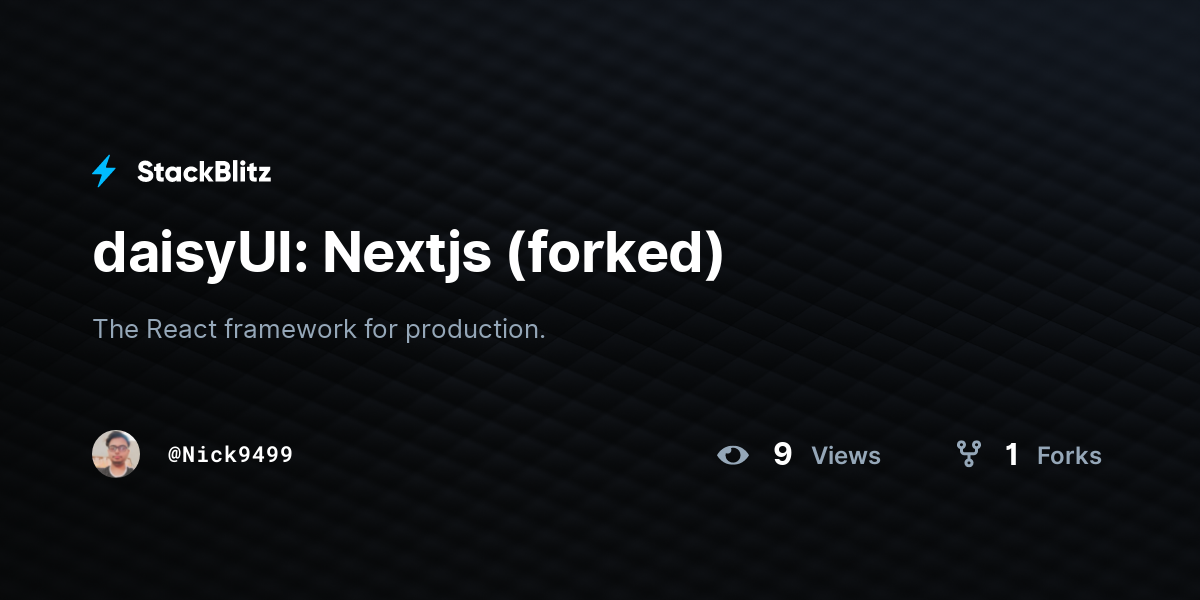Click the Views label
The width and height of the screenshot is (1200, 600).
[x=846, y=456]
